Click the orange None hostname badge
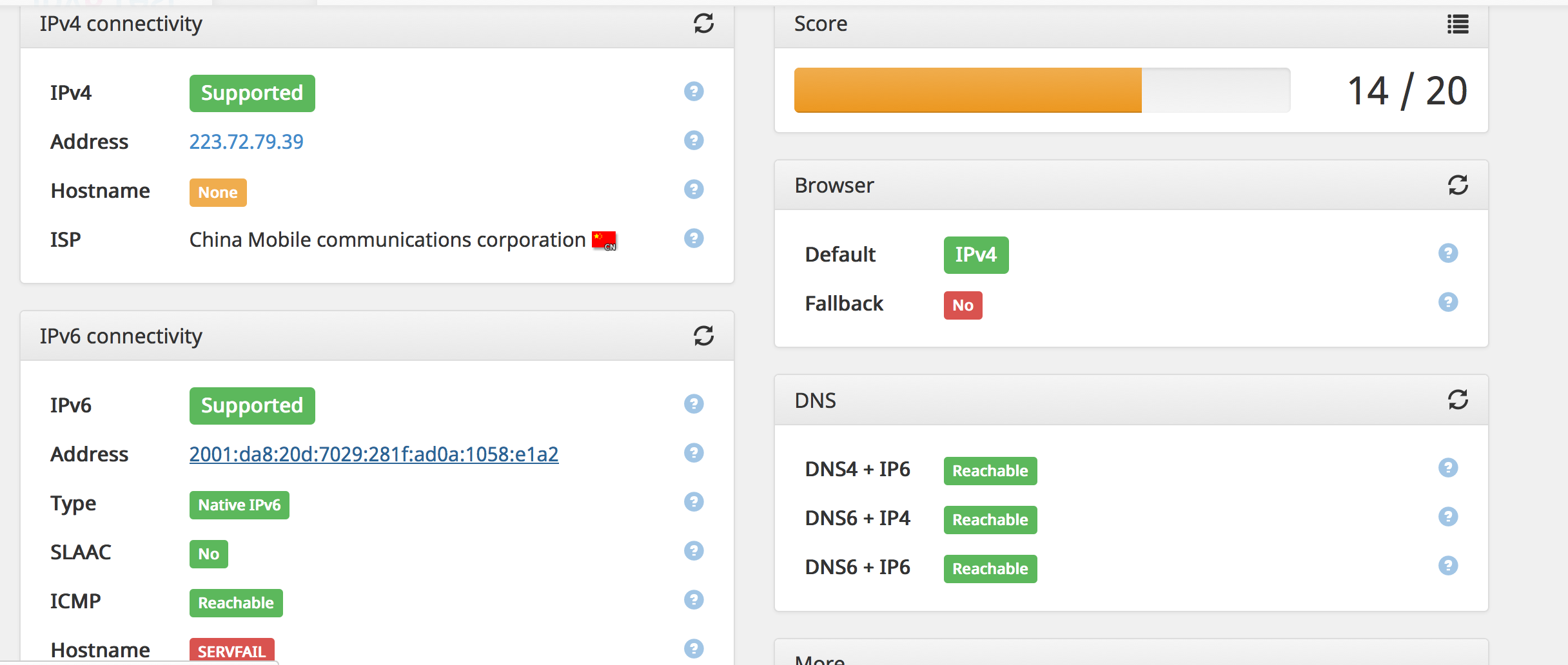The image size is (1568, 665). (x=218, y=193)
